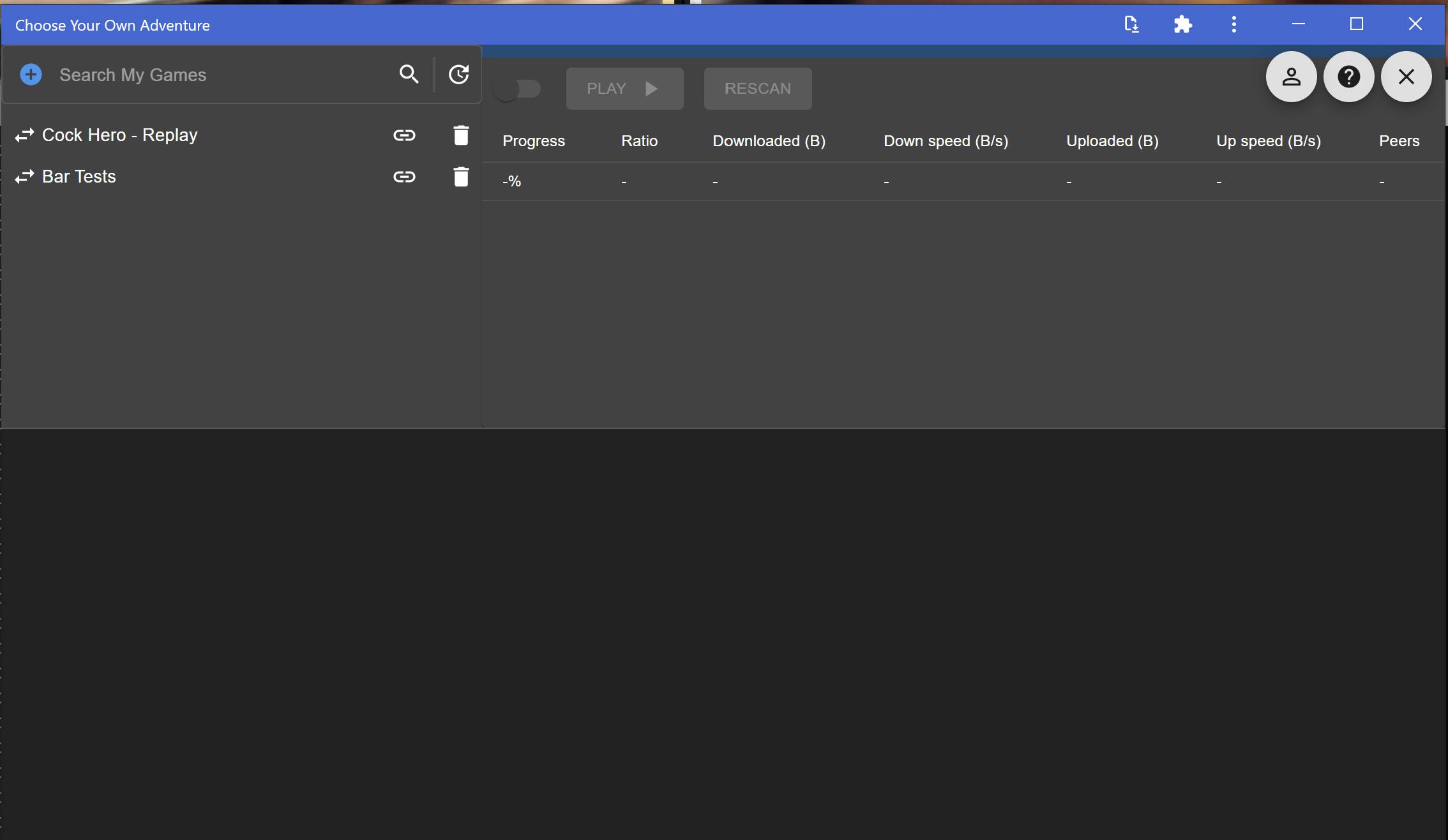Click the install app title bar icon

1131,25
